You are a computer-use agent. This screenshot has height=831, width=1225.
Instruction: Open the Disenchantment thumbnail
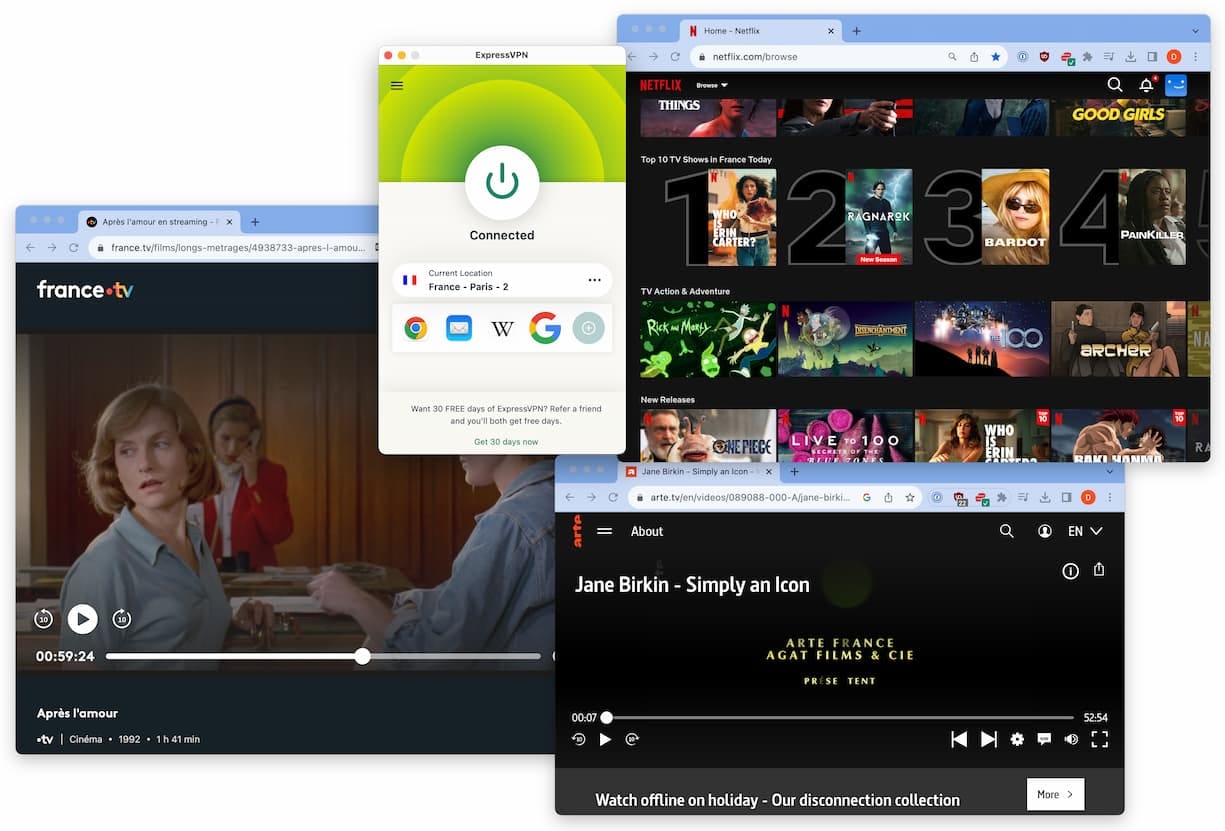[845, 339]
